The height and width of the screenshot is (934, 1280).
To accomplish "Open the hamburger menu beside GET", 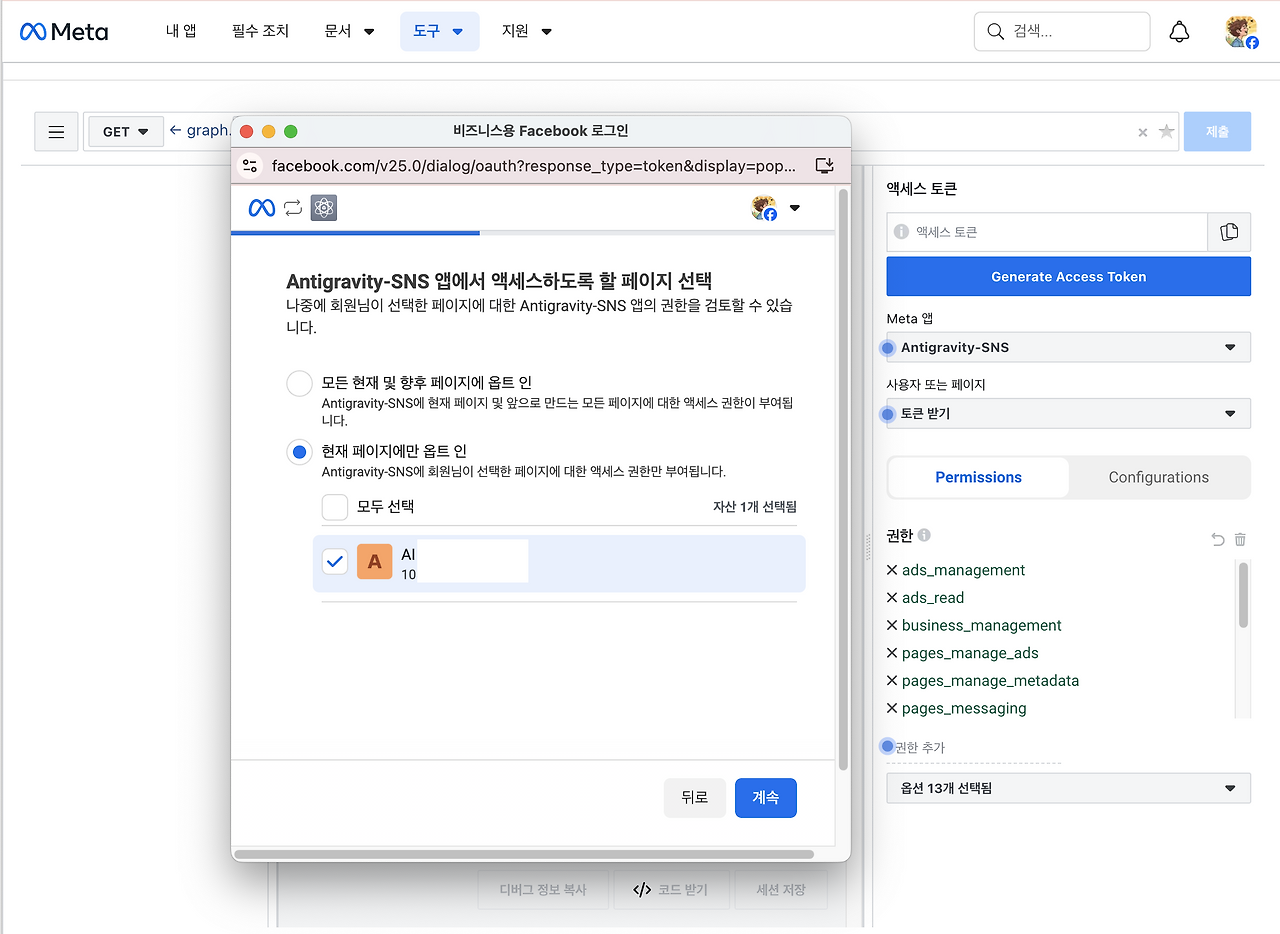I will 57,132.
